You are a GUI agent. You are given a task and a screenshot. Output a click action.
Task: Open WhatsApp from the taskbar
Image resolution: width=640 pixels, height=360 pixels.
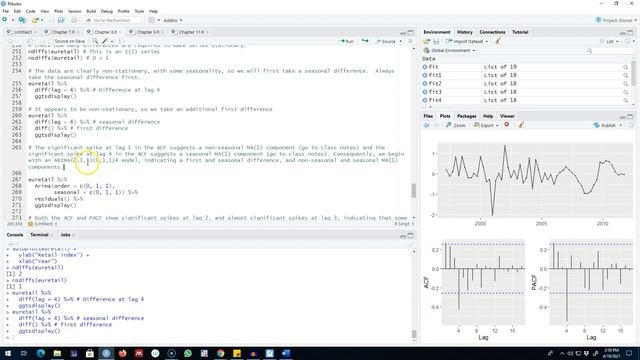click(x=188, y=353)
